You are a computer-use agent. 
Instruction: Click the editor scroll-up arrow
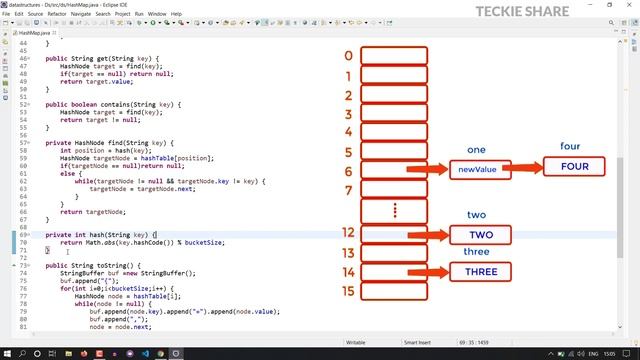[620, 41]
